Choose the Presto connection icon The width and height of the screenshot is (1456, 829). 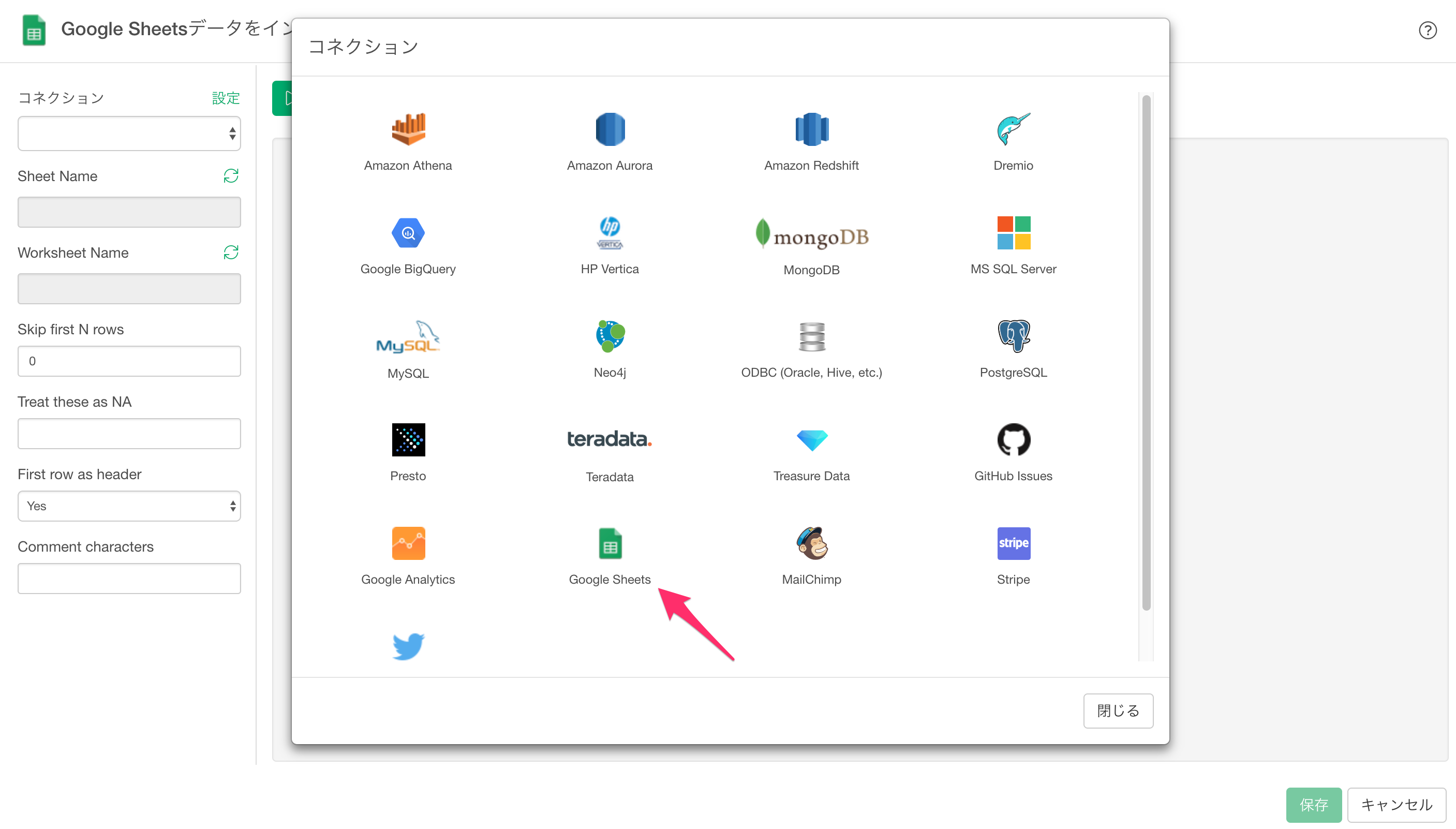click(x=408, y=439)
